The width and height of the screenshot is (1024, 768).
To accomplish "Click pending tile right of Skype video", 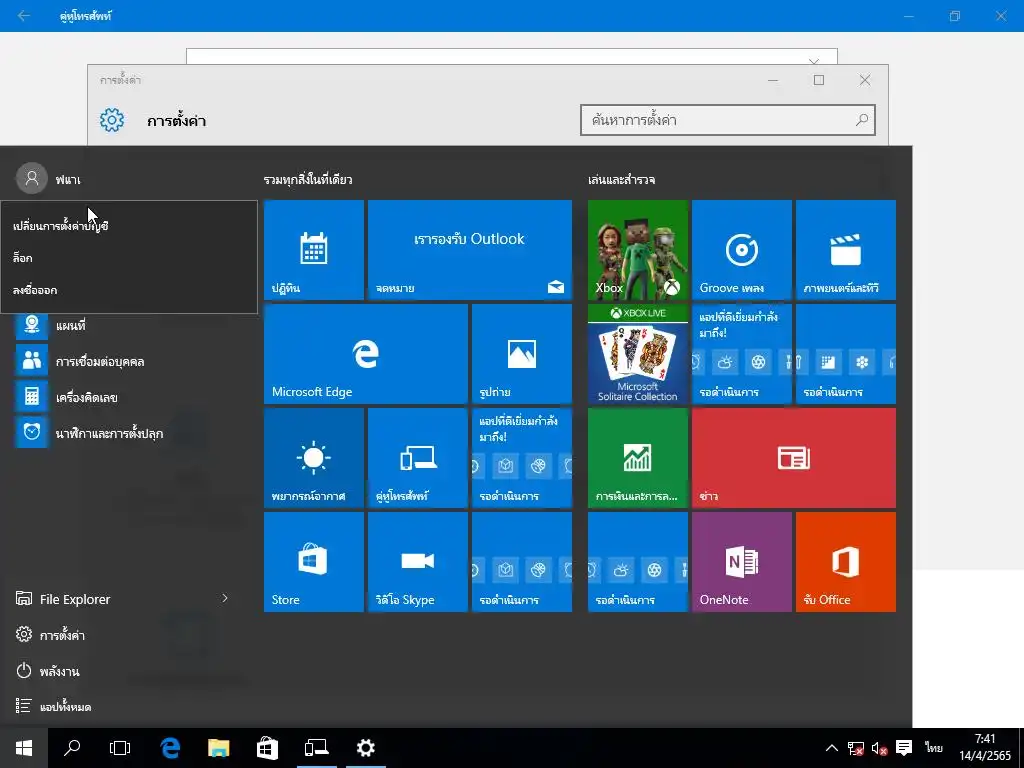I will pos(522,562).
